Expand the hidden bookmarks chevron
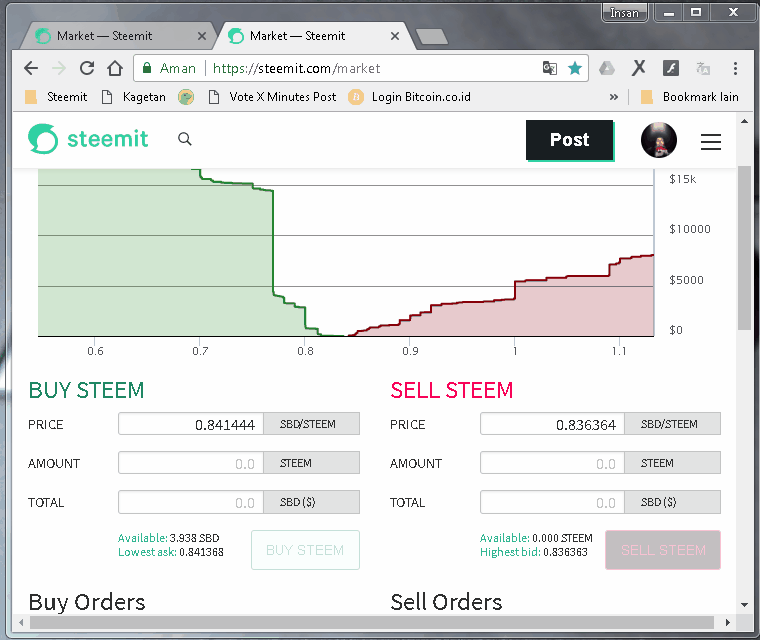The height and width of the screenshot is (640, 760). (x=614, y=97)
